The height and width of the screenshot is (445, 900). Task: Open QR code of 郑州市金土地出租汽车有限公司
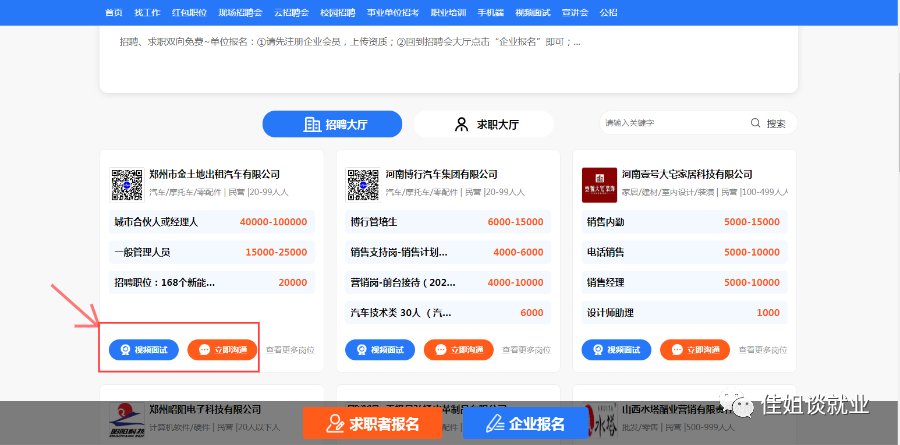127,185
